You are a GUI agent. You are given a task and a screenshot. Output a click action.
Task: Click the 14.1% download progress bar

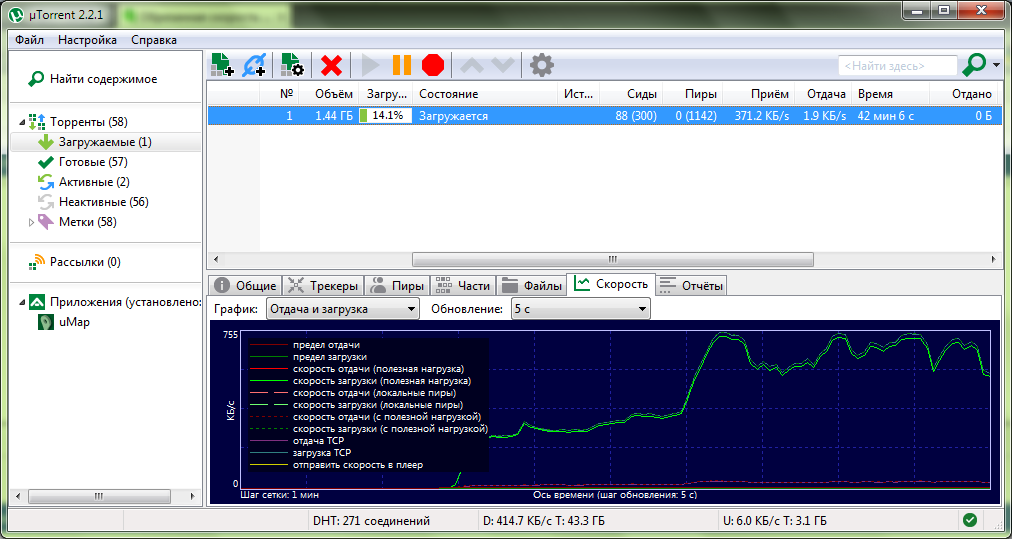tap(385, 116)
